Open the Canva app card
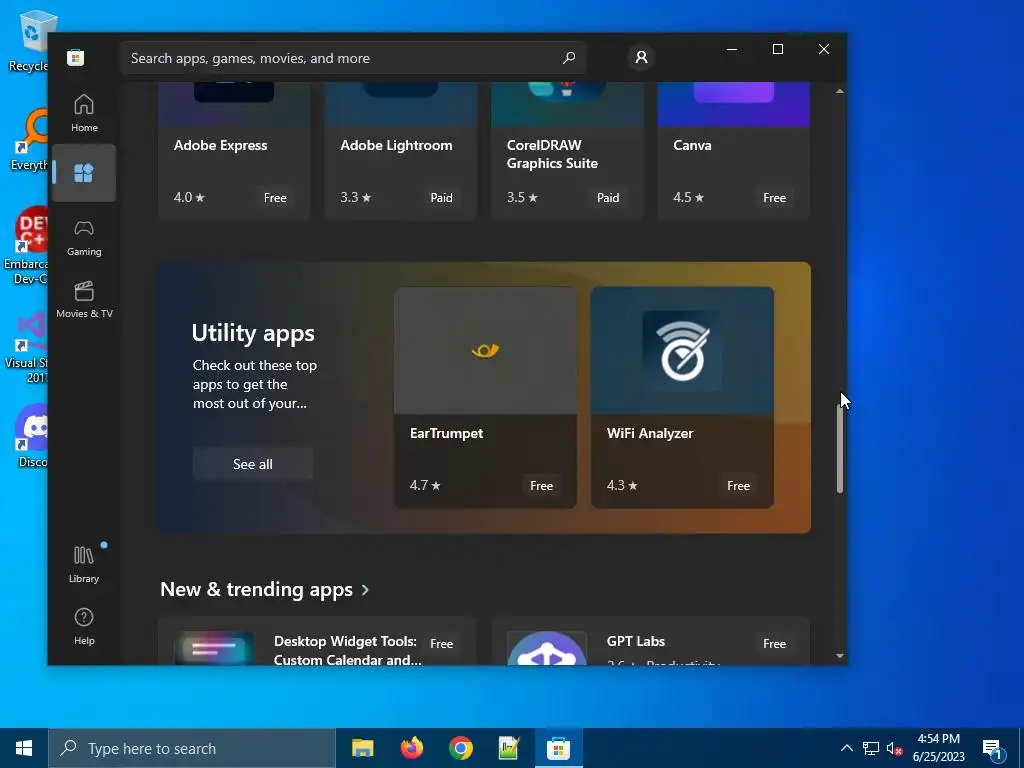 click(733, 152)
